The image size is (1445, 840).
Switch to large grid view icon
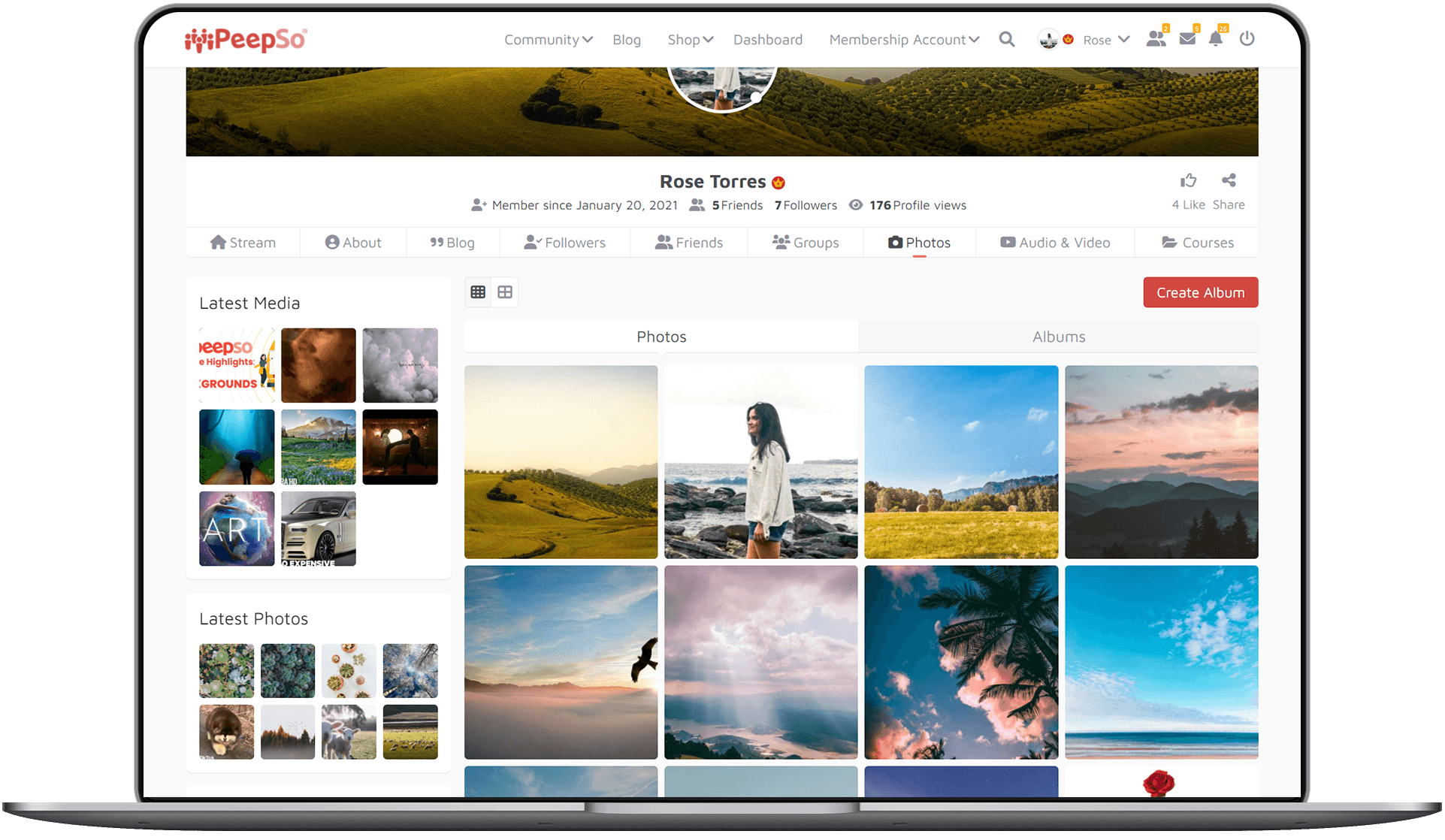(x=505, y=292)
